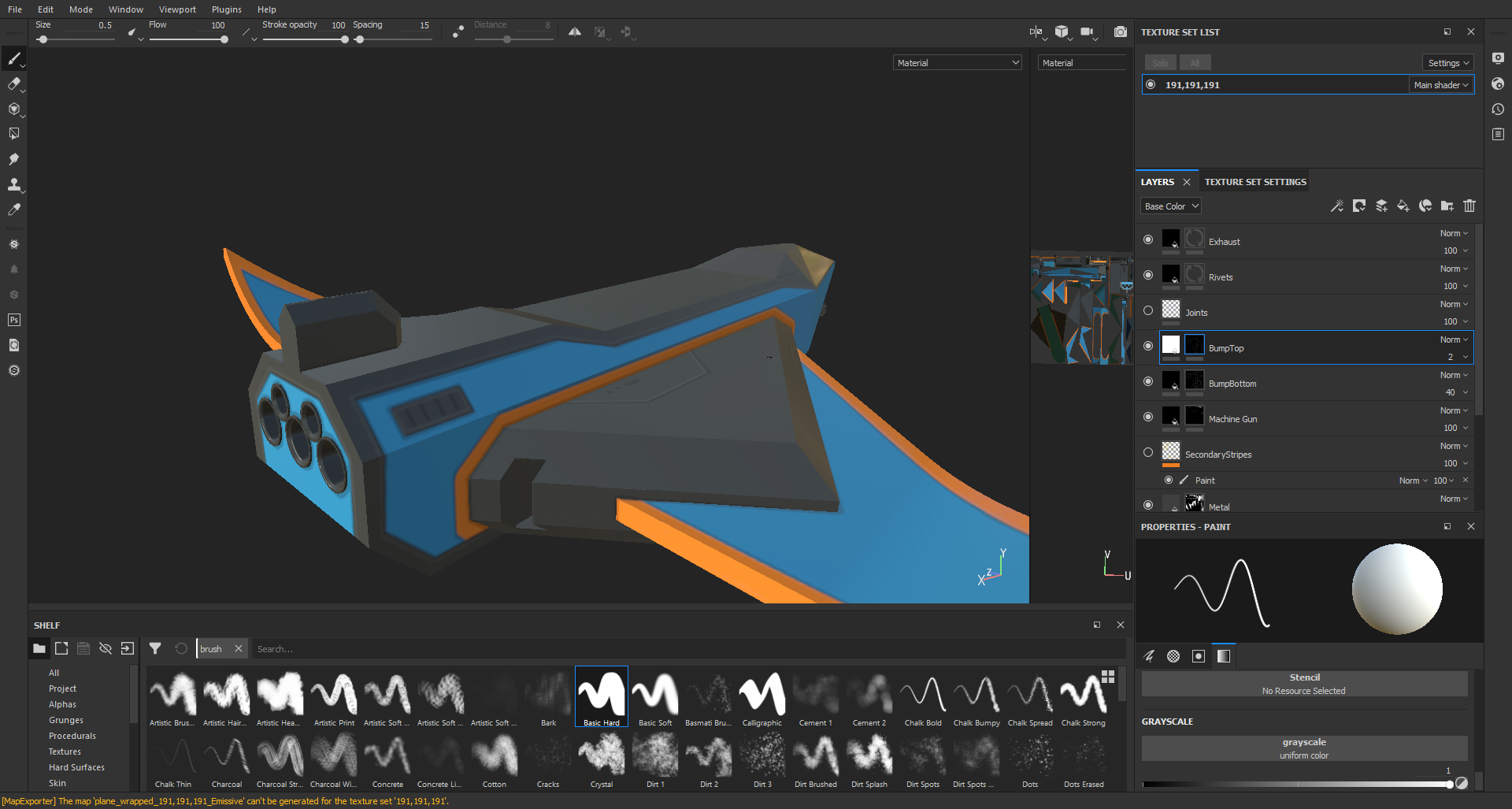
Task: Add a new paint layer icon
Action: 1381,206
